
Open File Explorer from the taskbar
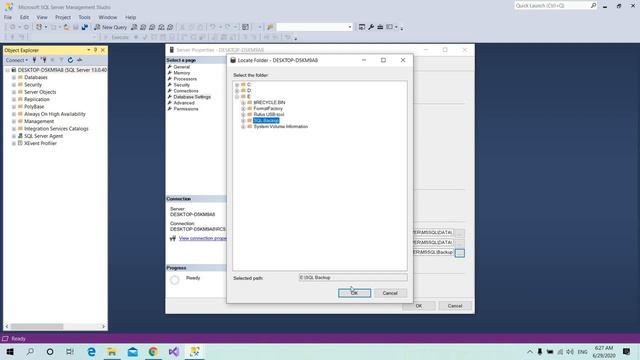[x=112, y=351]
